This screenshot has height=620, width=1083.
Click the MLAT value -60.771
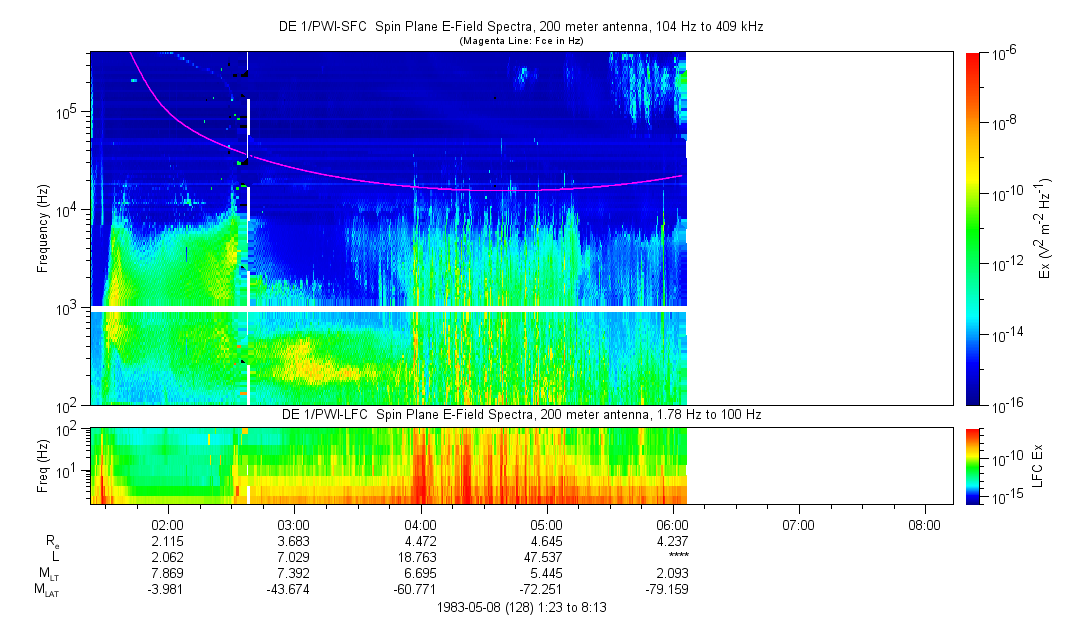414,590
